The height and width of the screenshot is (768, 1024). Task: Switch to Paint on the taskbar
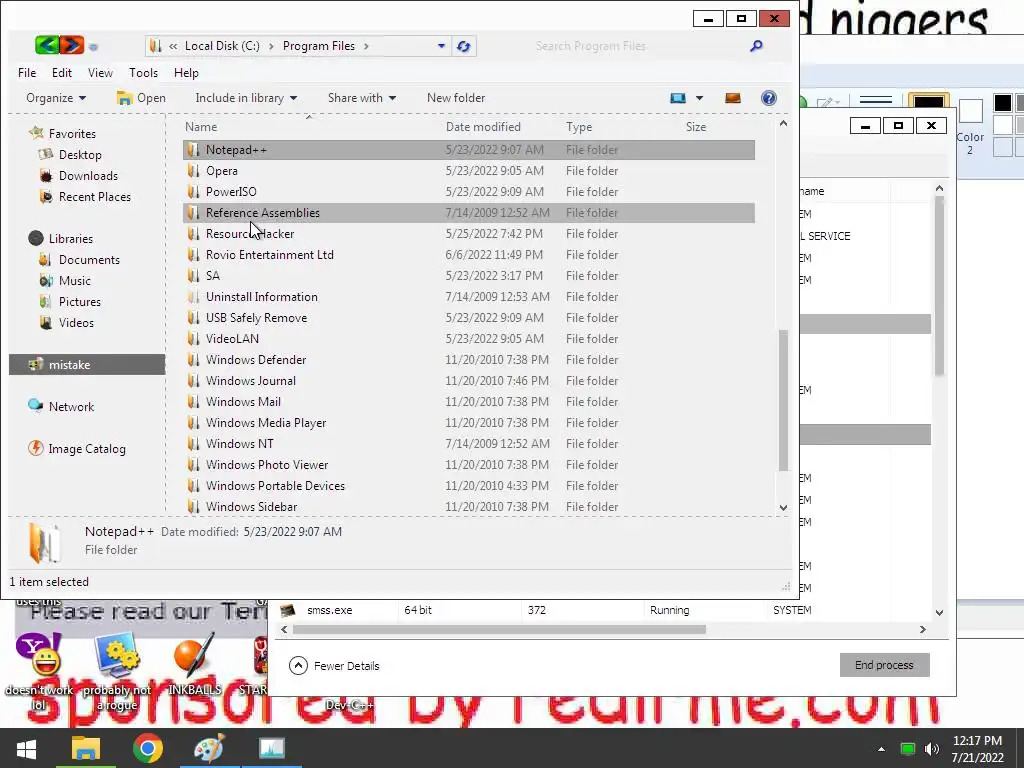click(210, 748)
